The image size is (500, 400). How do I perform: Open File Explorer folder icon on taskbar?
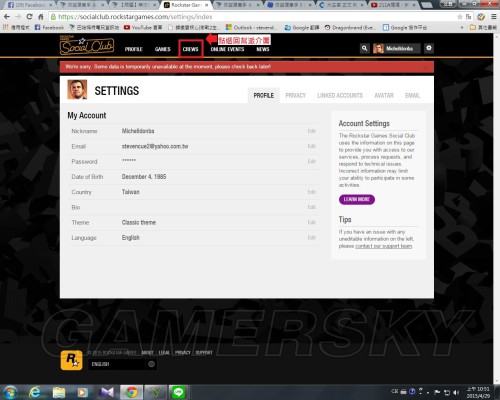click(x=59, y=392)
